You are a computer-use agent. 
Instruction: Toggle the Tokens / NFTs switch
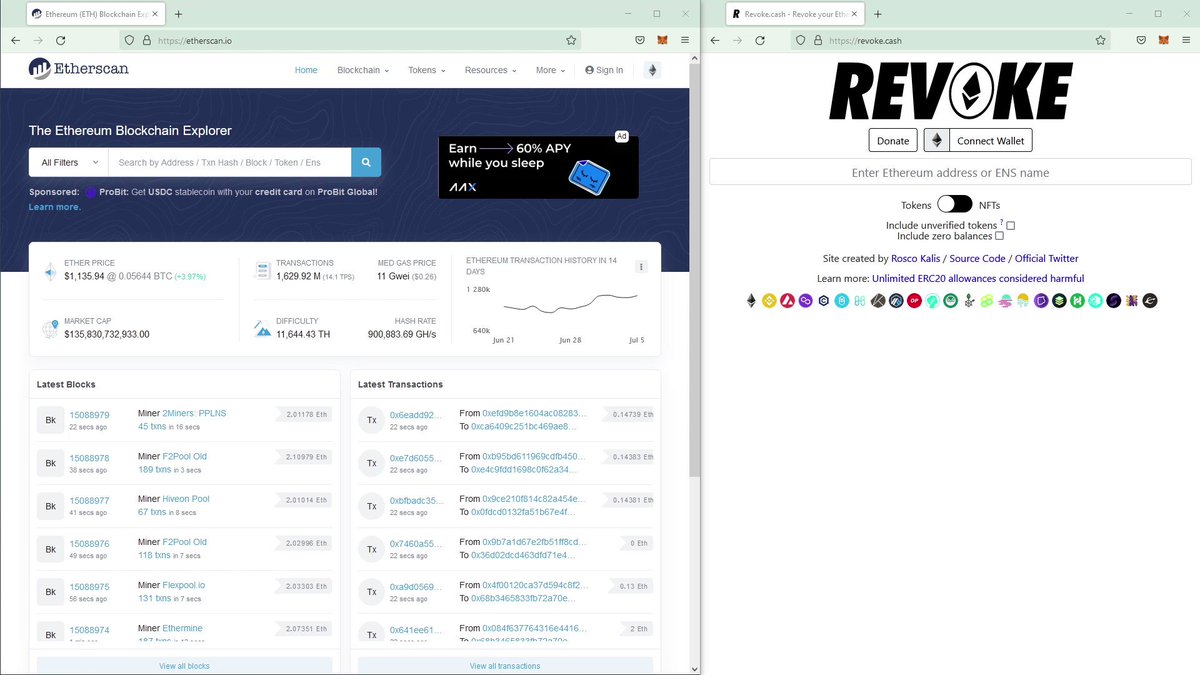pos(955,204)
